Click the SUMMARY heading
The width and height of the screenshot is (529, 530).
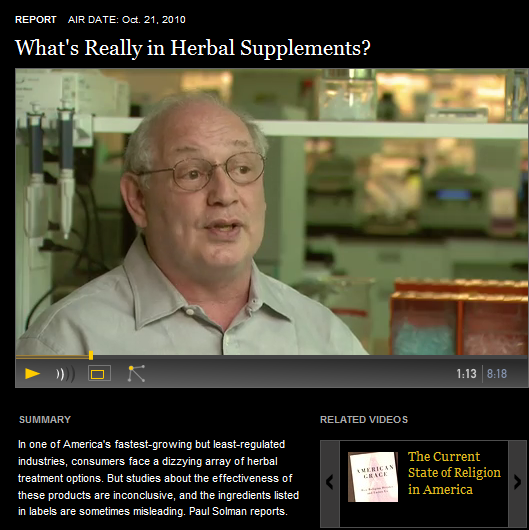45,419
